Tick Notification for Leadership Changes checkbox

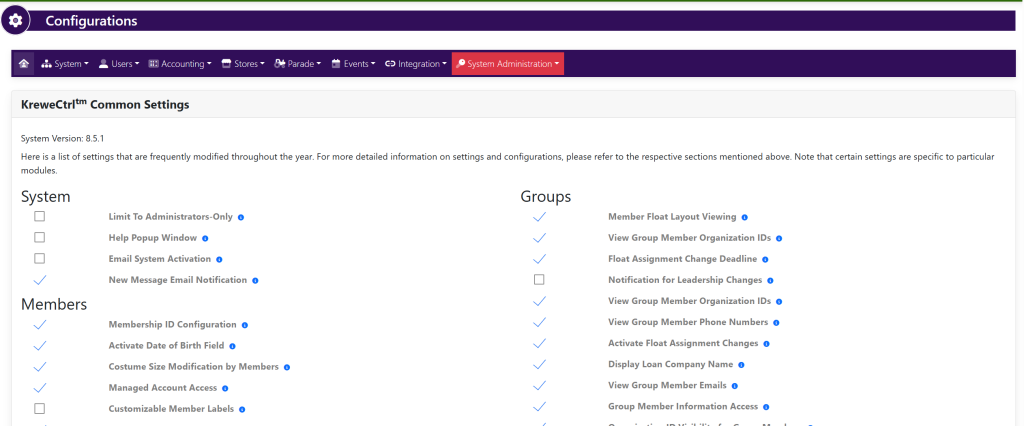click(x=539, y=280)
